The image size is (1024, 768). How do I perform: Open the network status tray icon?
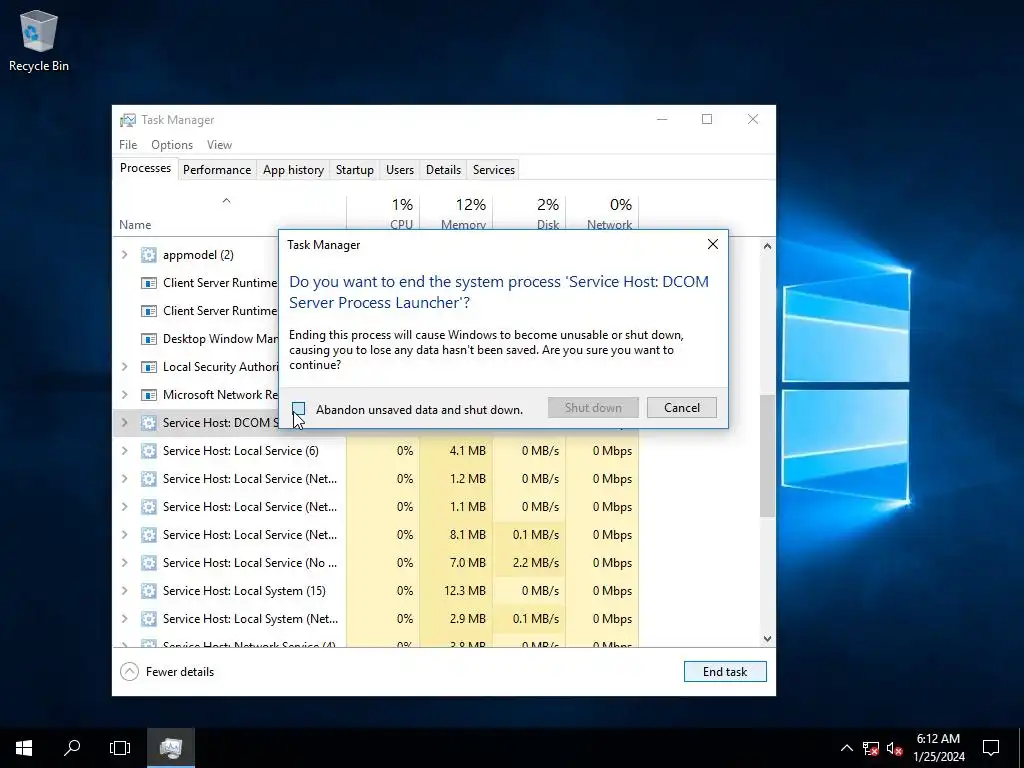pos(871,748)
